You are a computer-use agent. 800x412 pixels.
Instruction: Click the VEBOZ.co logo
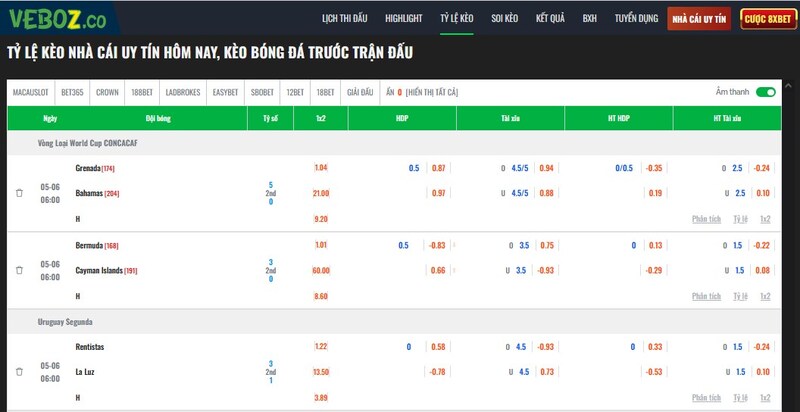tap(58, 19)
